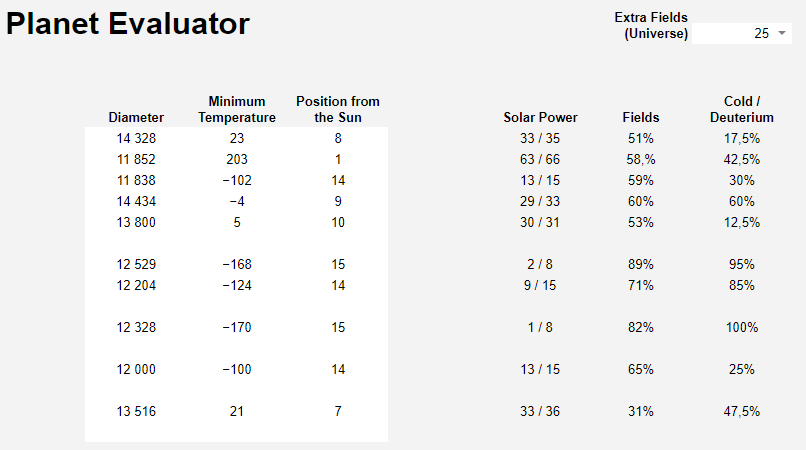Click the Cold / Deuterium column header

click(742, 109)
